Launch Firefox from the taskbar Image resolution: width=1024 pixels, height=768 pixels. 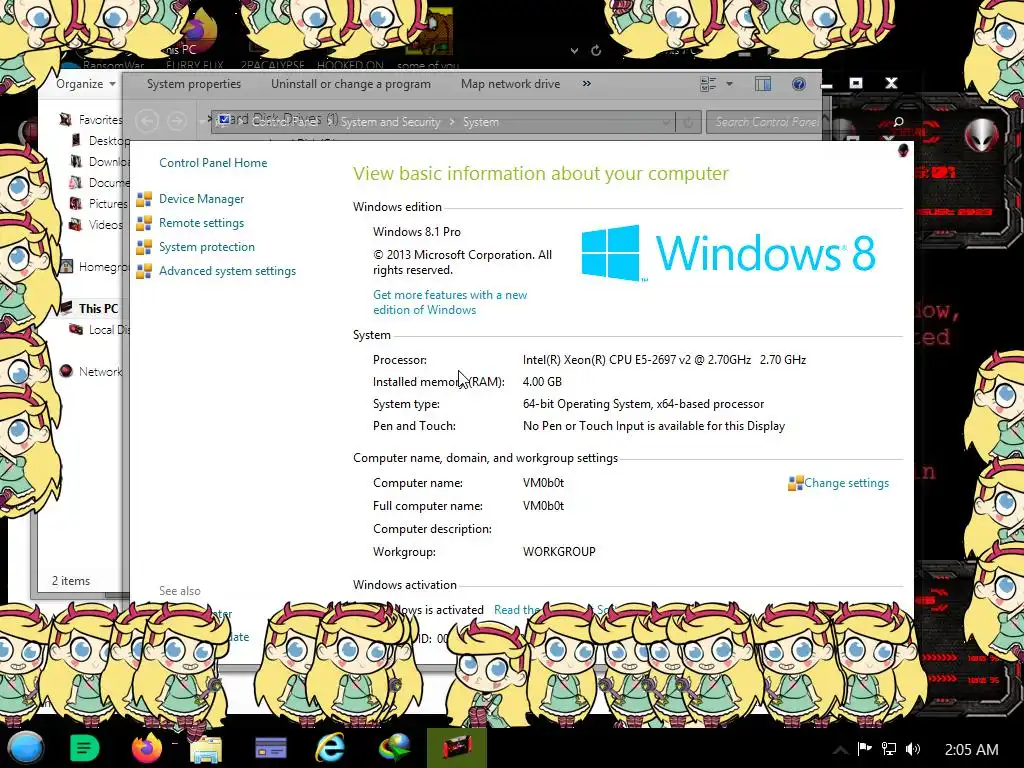(147, 748)
